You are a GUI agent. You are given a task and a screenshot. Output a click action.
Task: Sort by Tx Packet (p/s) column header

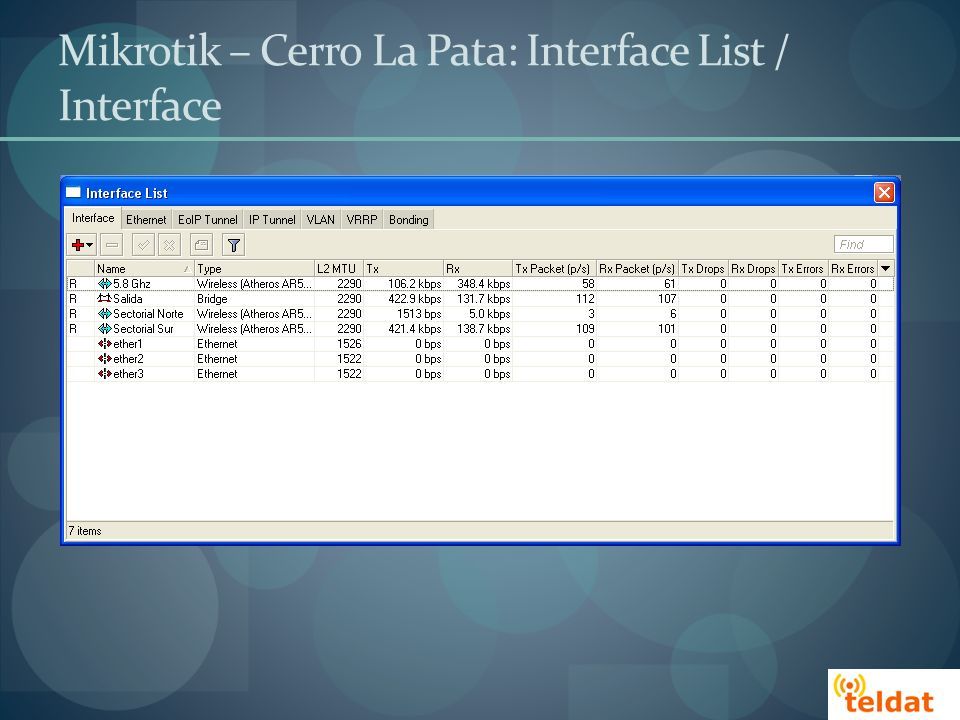tap(554, 268)
